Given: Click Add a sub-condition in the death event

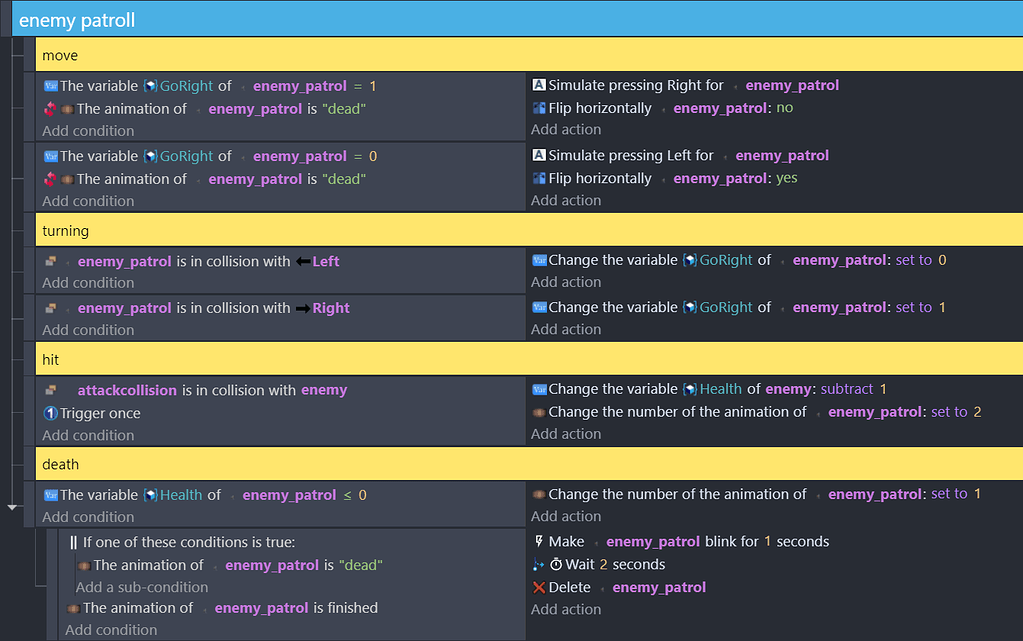Looking at the screenshot, I should [x=142, y=587].
